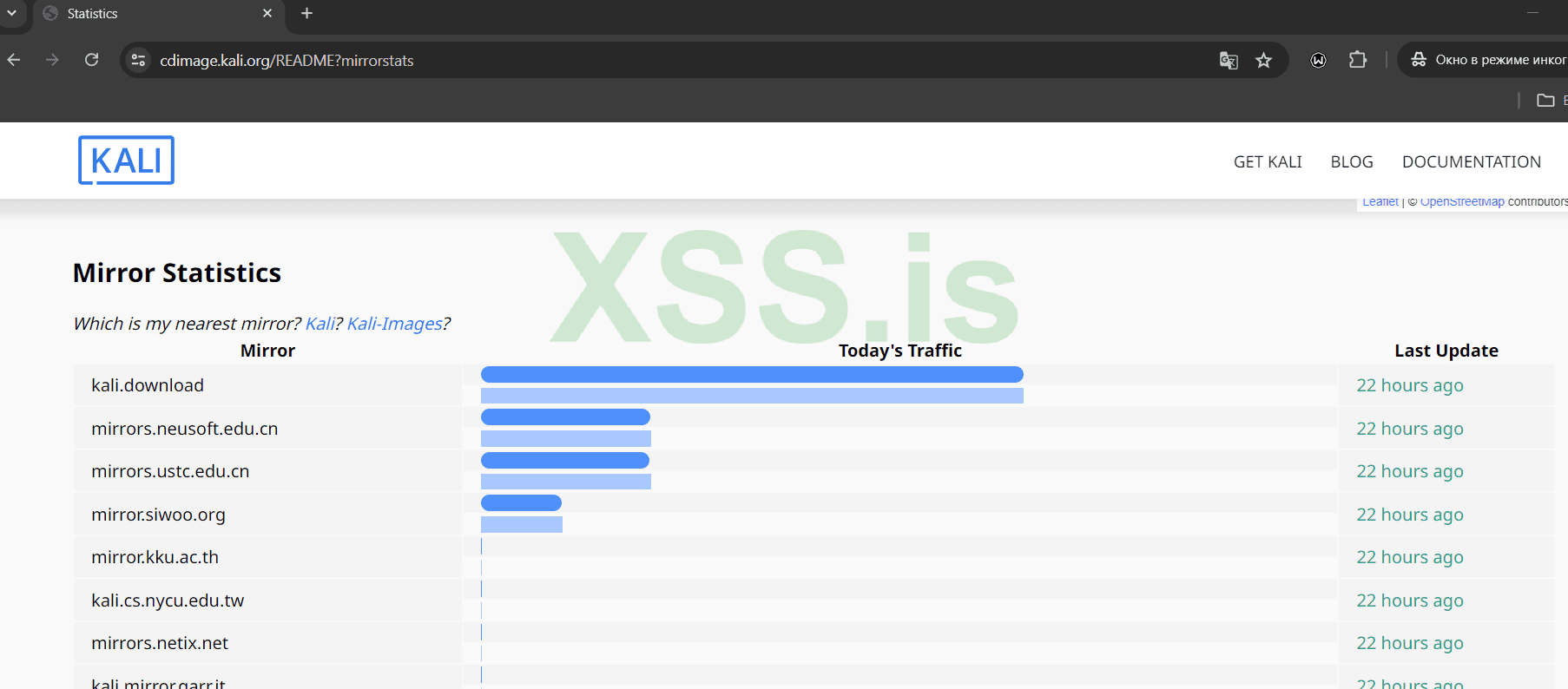Click mirrors.ustc.edu.cn's 22 hours ago update time
Image resolution: width=1568 pixels, height=689 pixels.
click(1410, 471)
